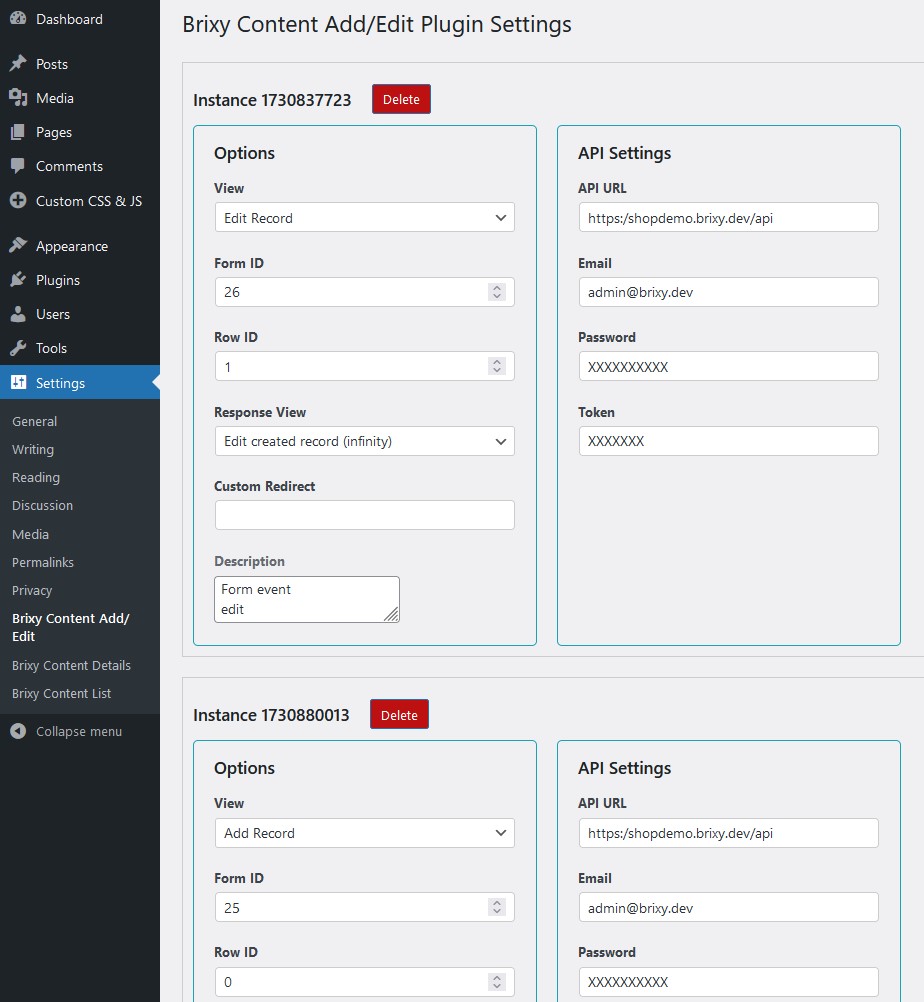Click the Dashboard gauge icon

[18, 19]
